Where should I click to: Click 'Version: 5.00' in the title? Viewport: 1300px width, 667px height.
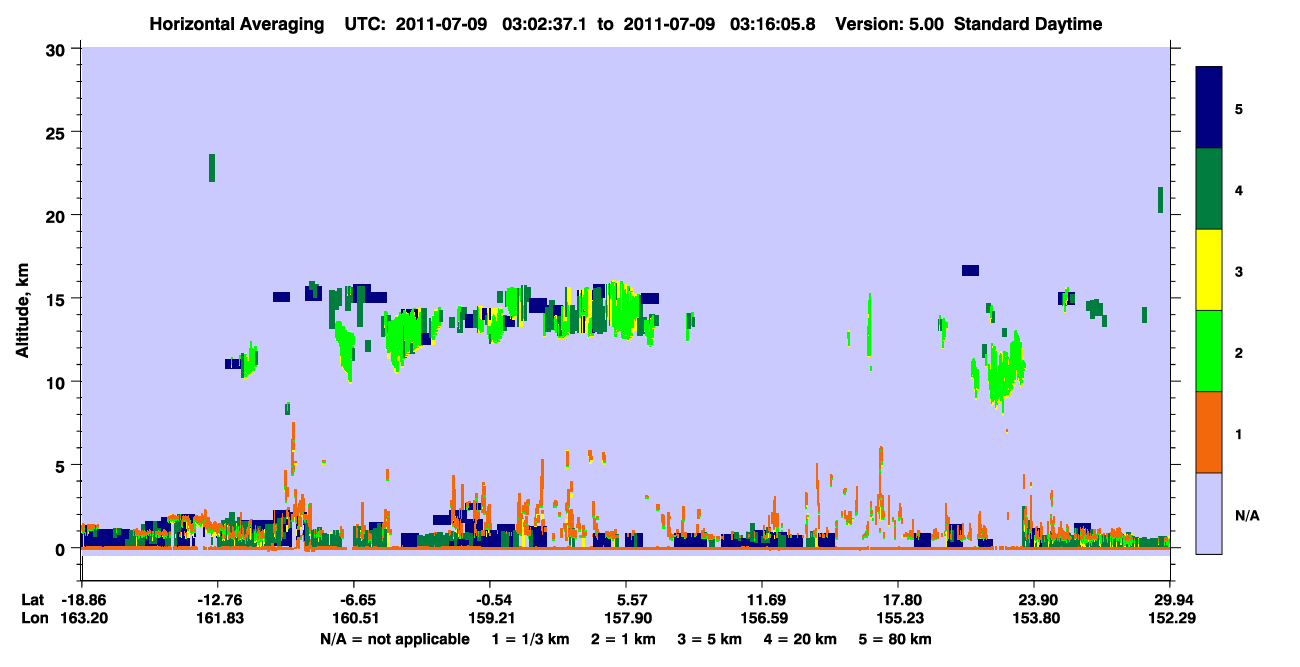890,24
